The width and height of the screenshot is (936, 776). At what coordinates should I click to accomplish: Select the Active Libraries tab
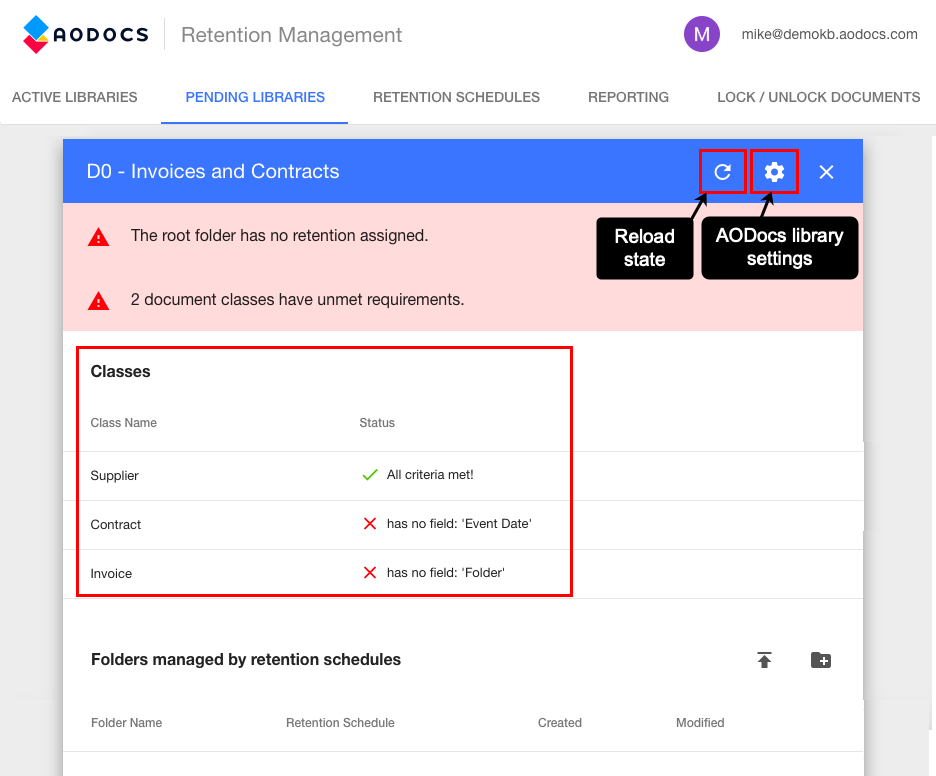(x=74, y=97)
